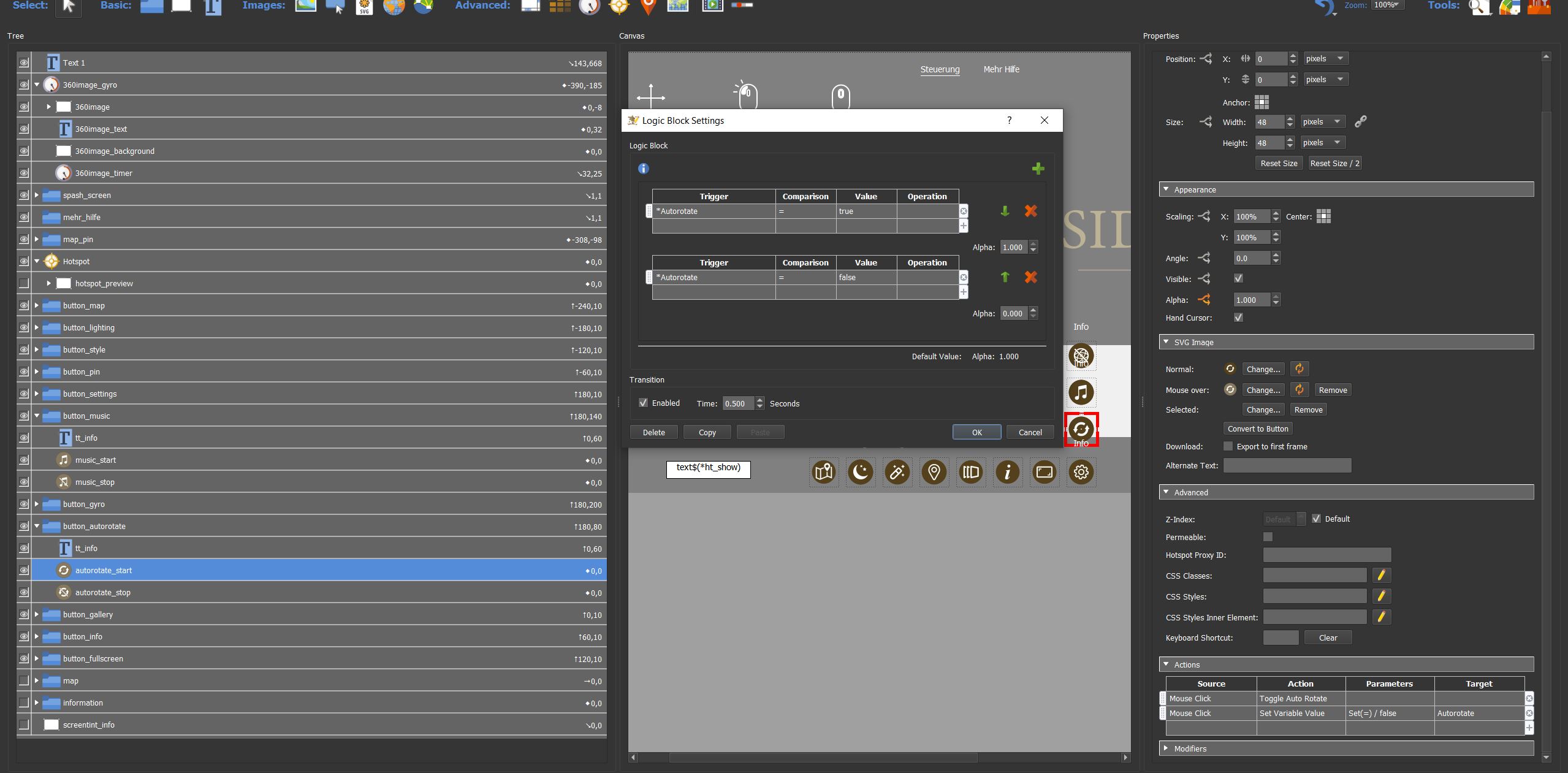Move the Autorotate false block up
This screenshot has height=773, width=1568.
[x=1005, y=277]
